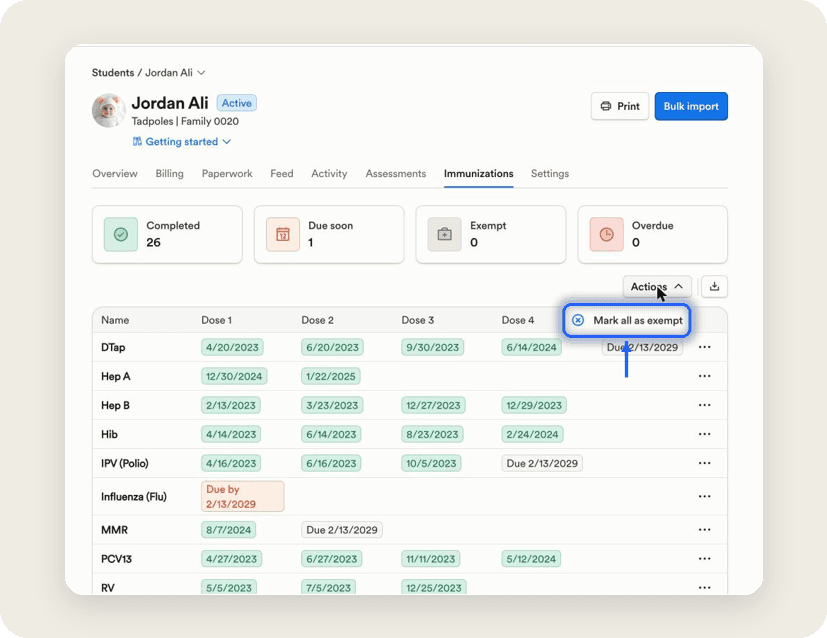Expand the Getting started dropdown
The height and width of the screenshot is (638, 827).
coord(181,141)
